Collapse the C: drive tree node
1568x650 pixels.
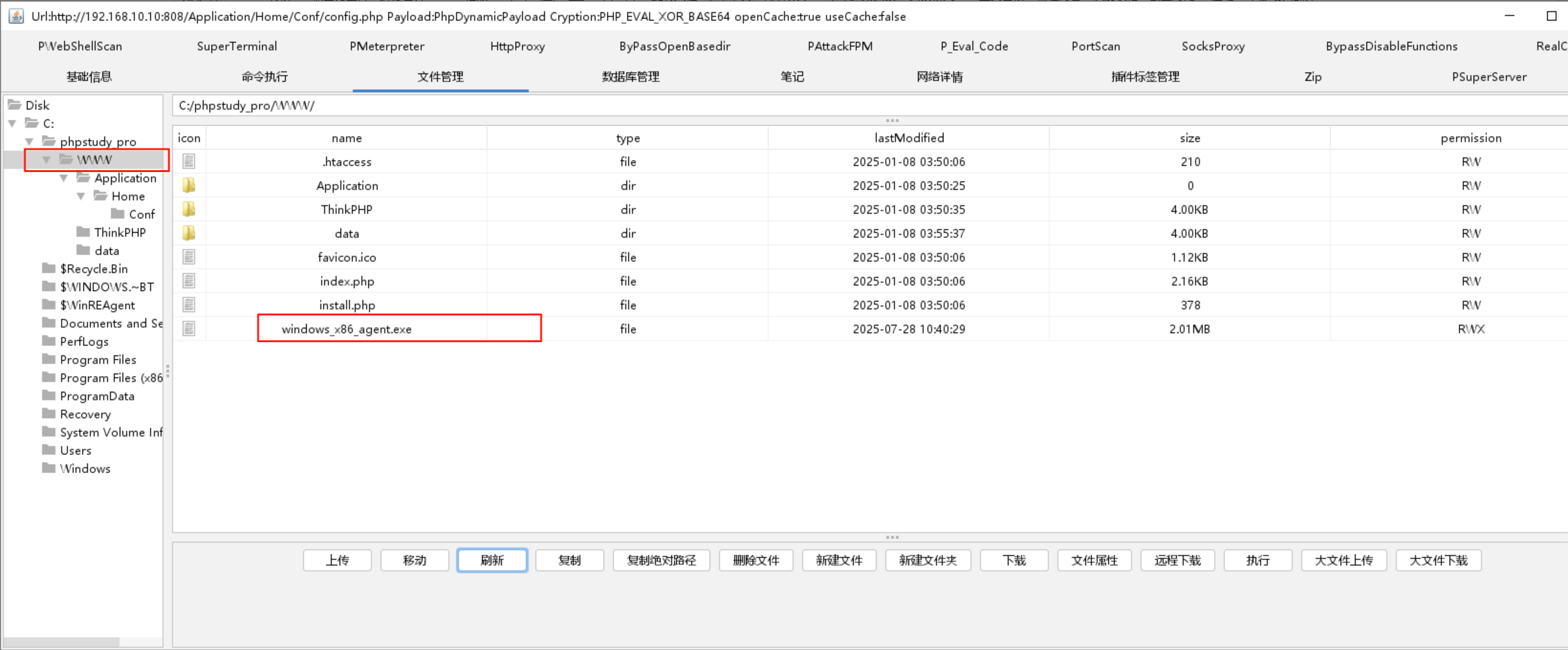(13, 123)
